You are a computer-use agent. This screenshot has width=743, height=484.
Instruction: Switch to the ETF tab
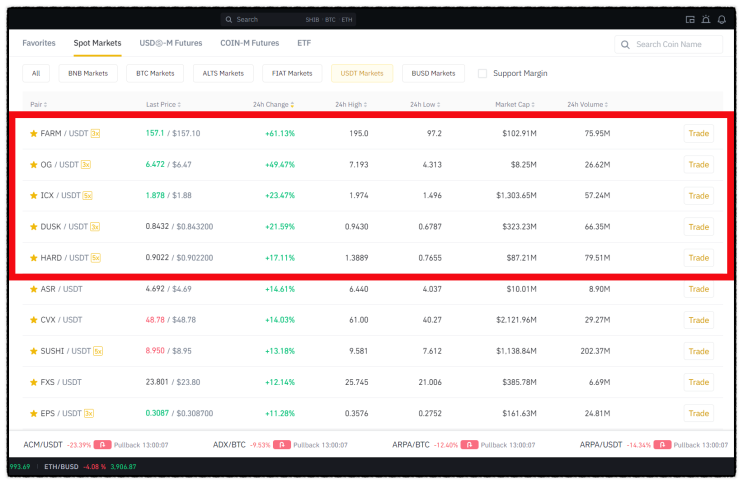point(304,43)
